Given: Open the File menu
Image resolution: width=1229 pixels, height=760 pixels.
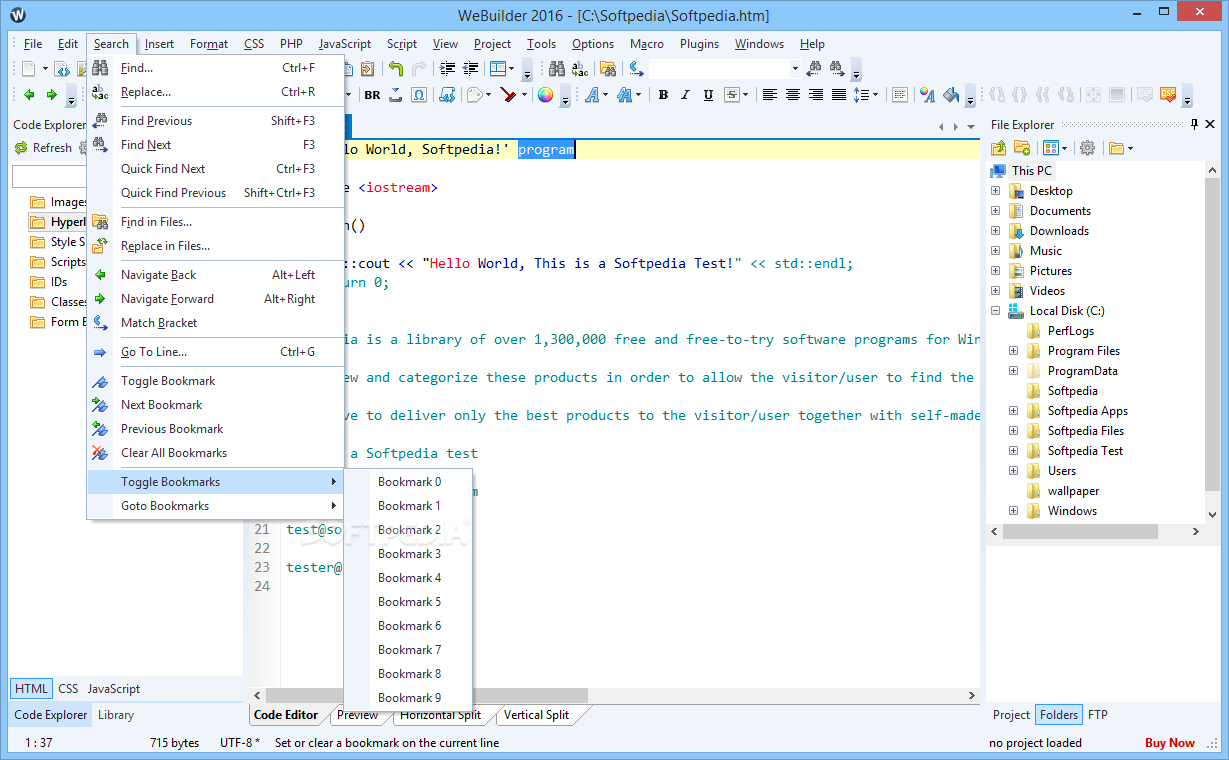Looking at the screenshot, I should [33, 44].
